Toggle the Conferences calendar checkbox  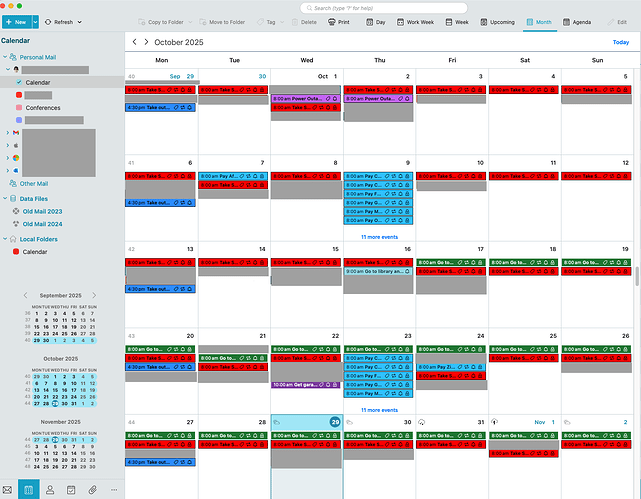(x=19, y=107)
